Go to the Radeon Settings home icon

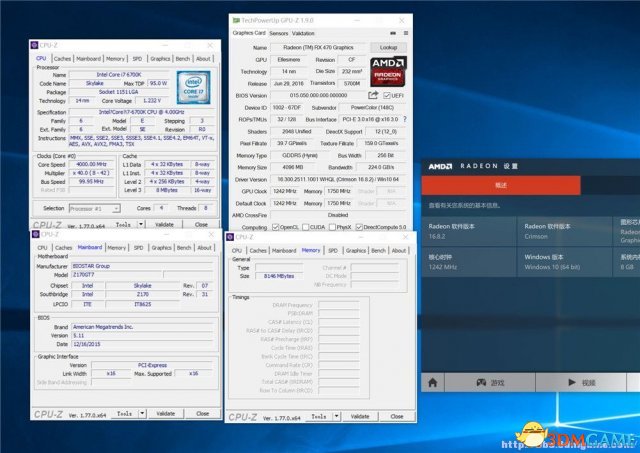tap(433, 382)
